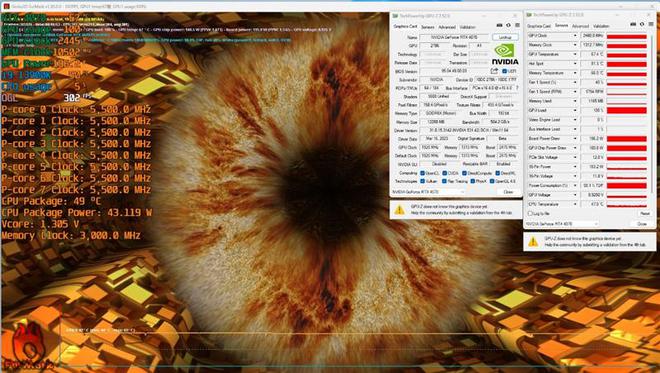660x373 pixels.
Task: Click the Memory Size 12288 MB value
Action: click(437, 122)
